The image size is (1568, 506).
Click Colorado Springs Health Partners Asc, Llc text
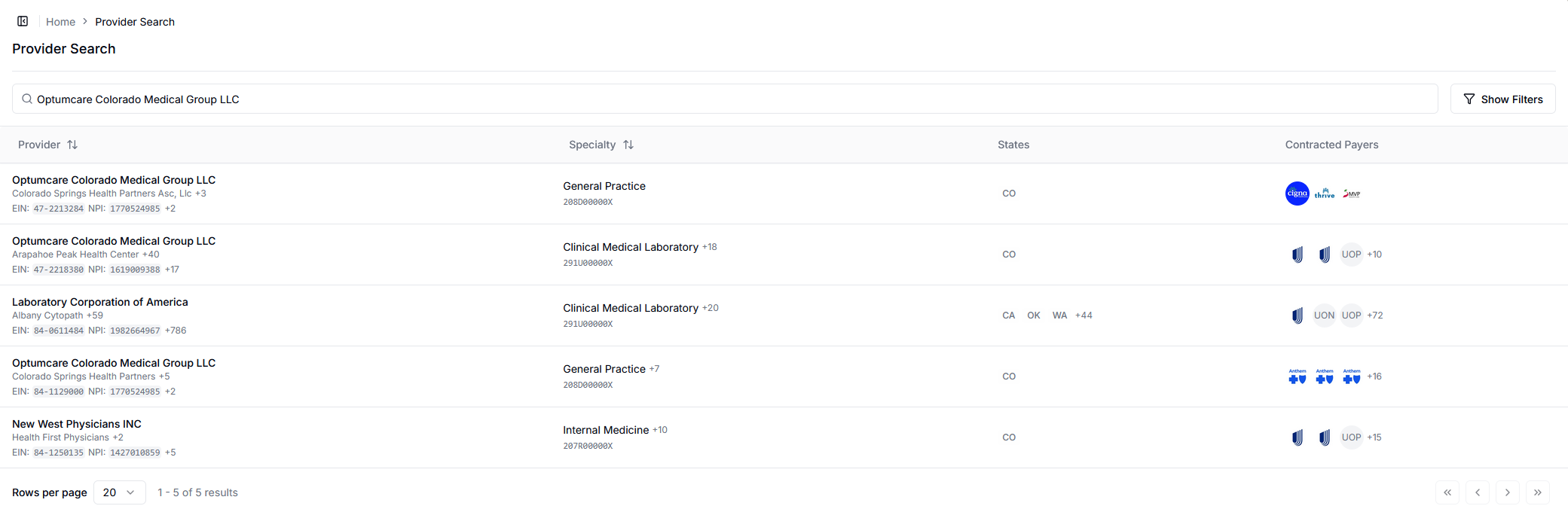pyautogui.click(x=102, y=194)
